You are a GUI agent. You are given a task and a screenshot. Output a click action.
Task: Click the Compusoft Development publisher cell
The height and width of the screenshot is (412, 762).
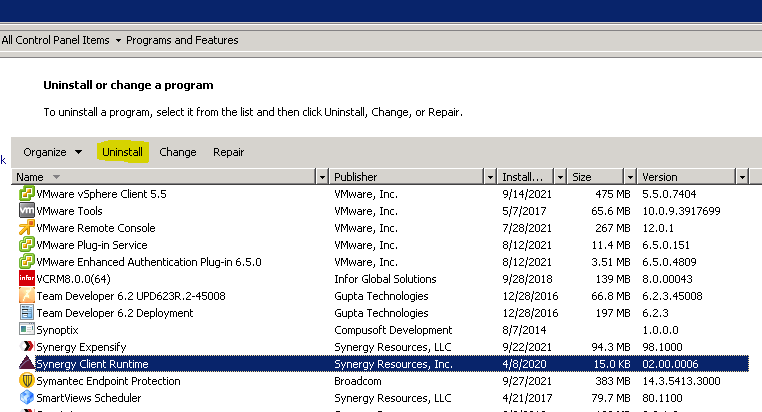coord(393,330)
